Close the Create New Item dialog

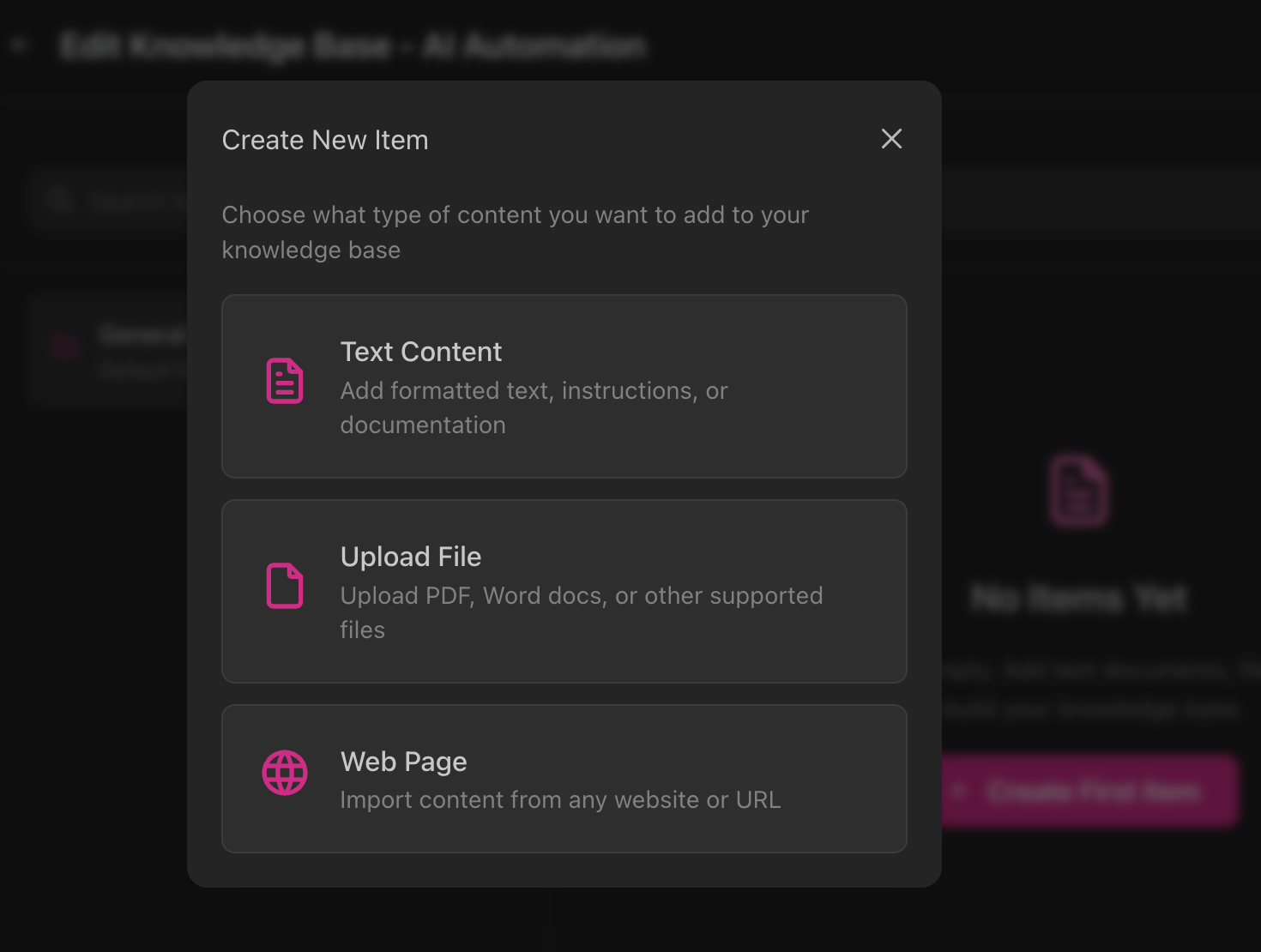coord(891,139)
